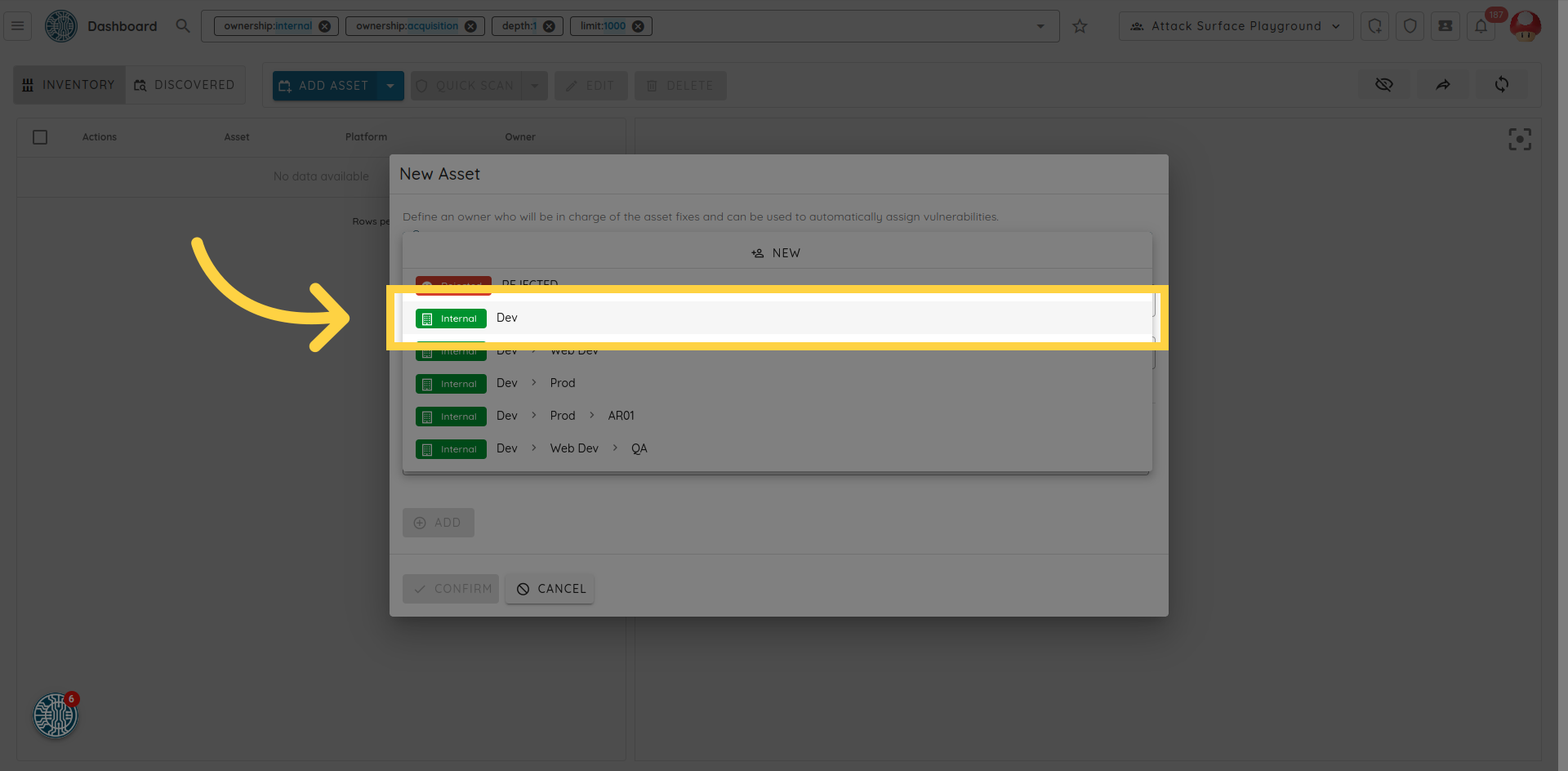1568x771 pixels.
Task: Open the hamburger navigation menu
Action: (x=17, y=26)
